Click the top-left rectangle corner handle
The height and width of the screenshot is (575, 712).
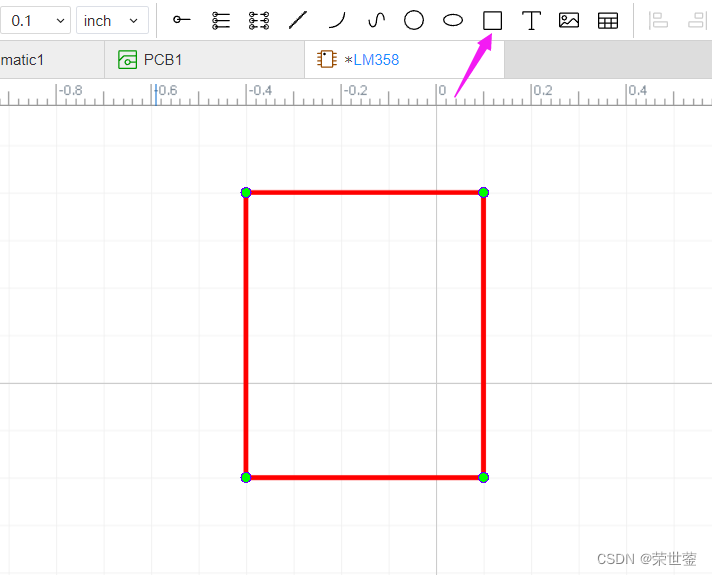[x=246, y=193]
